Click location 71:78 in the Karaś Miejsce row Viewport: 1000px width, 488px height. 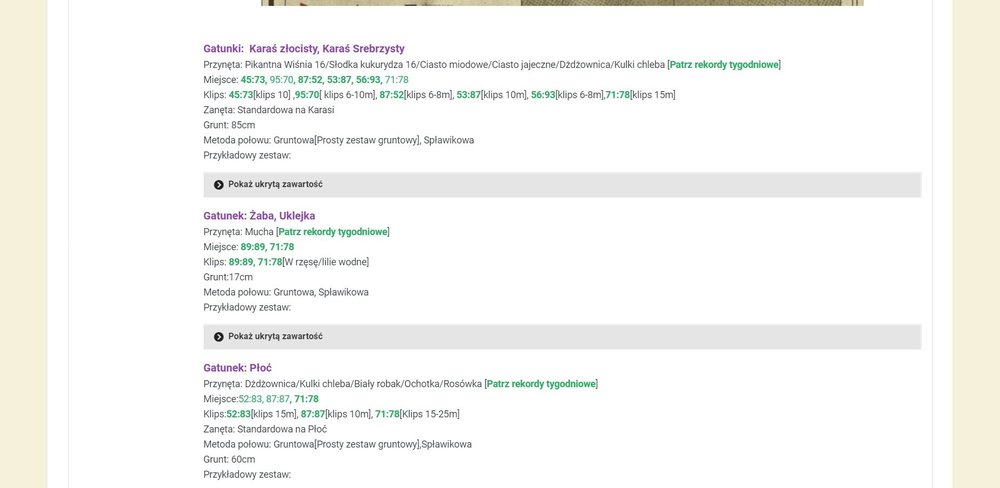(x=397, y=80)
